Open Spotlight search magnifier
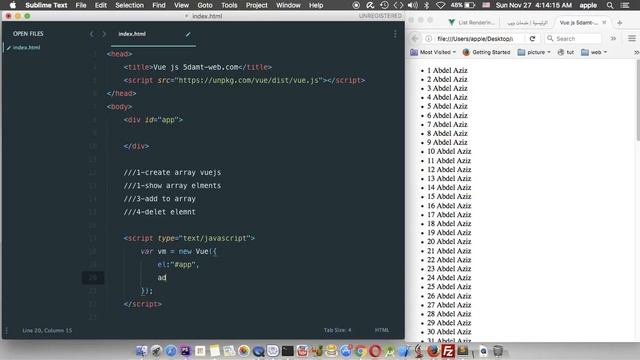640x360 pixels. pos(610,5)
